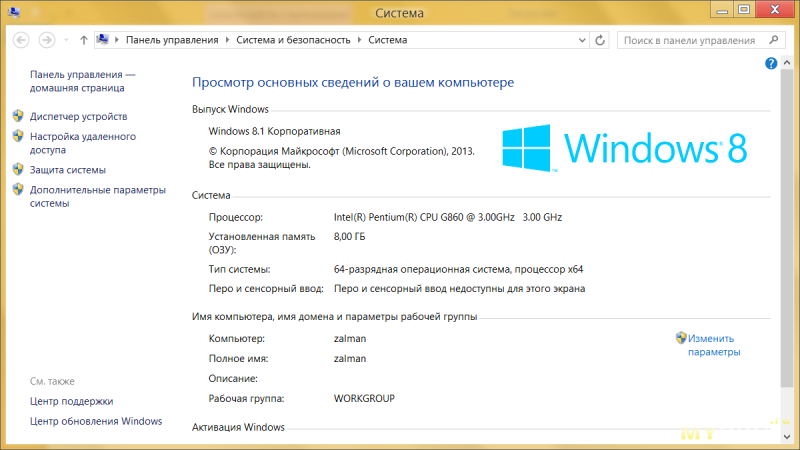Click shield icon beside Диспетчер устройств

coord(18,116)
